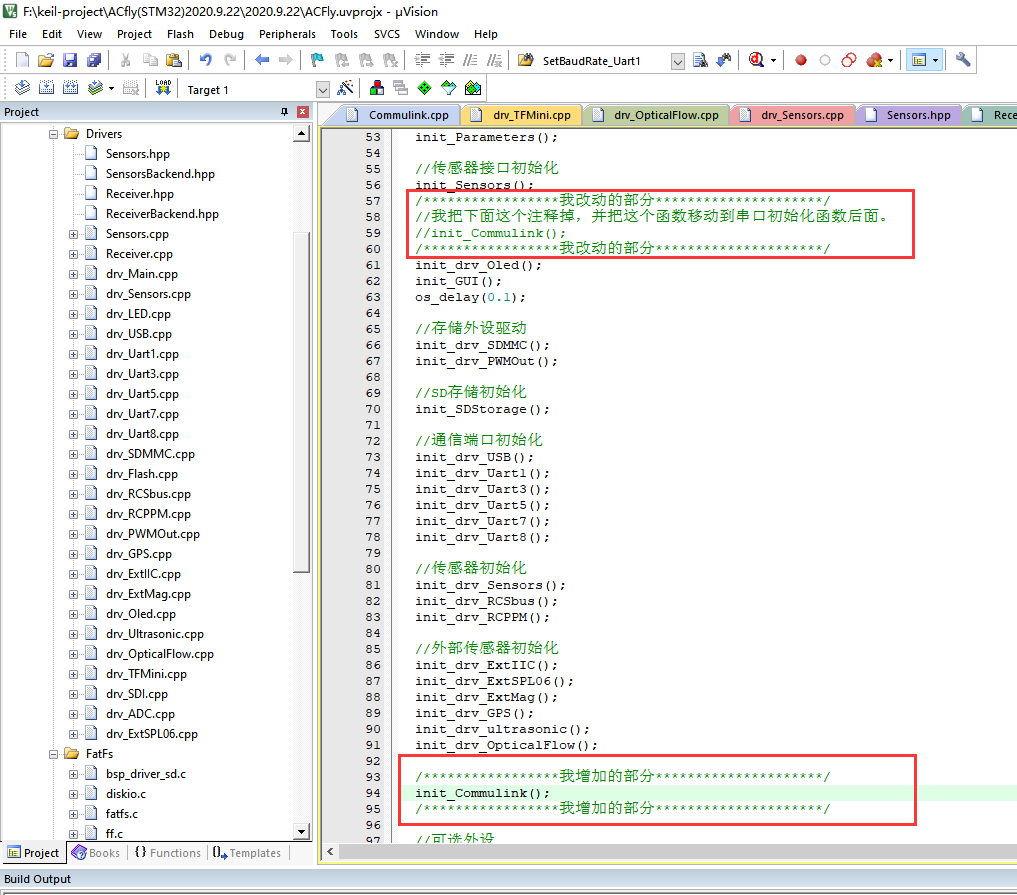The width and height of the screenshot is (1017, 895).
Task: Open the Target 1 selection dropdown
Action: [x=323, y=90]
